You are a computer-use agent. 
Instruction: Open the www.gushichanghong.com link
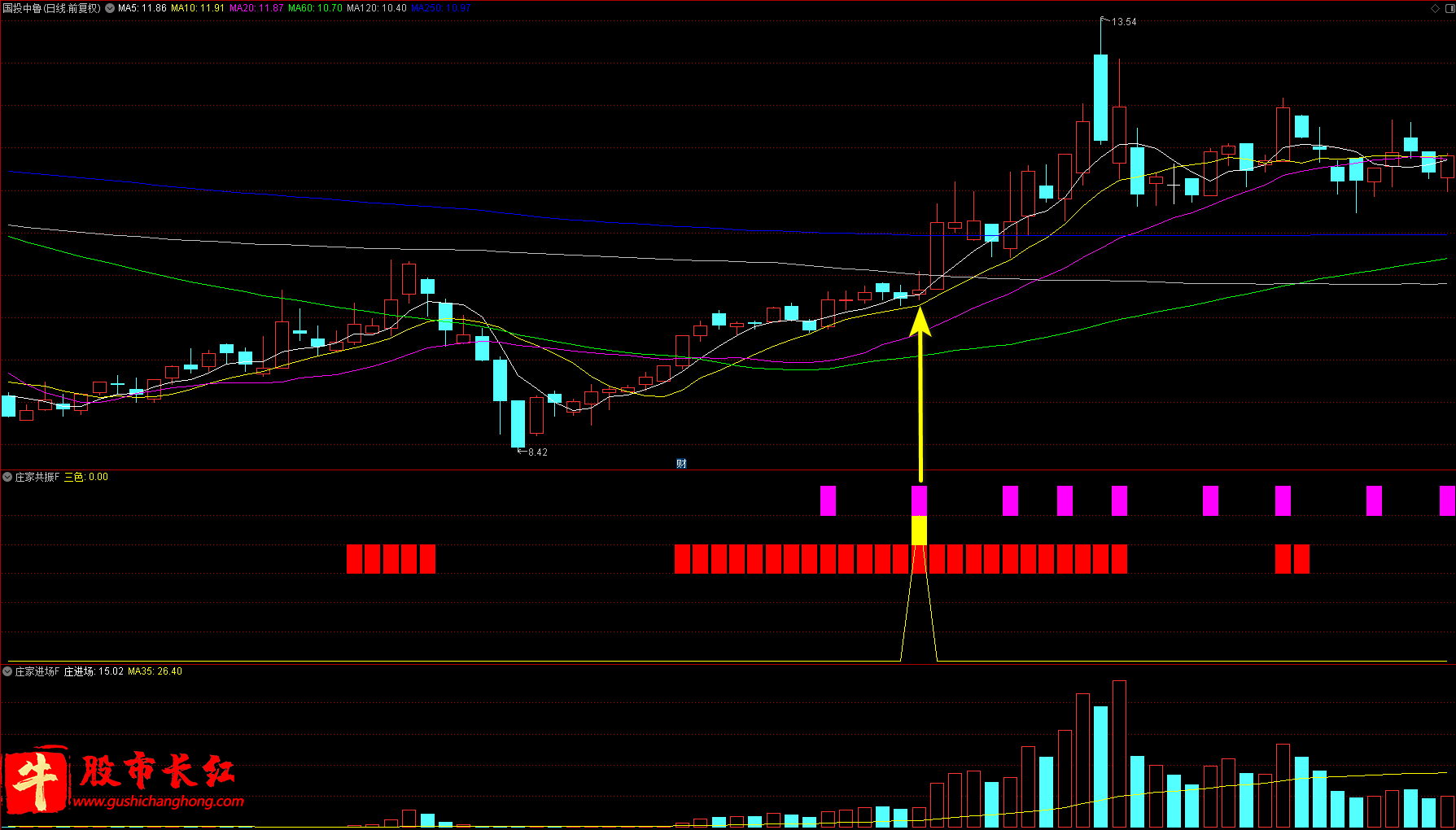159,802
